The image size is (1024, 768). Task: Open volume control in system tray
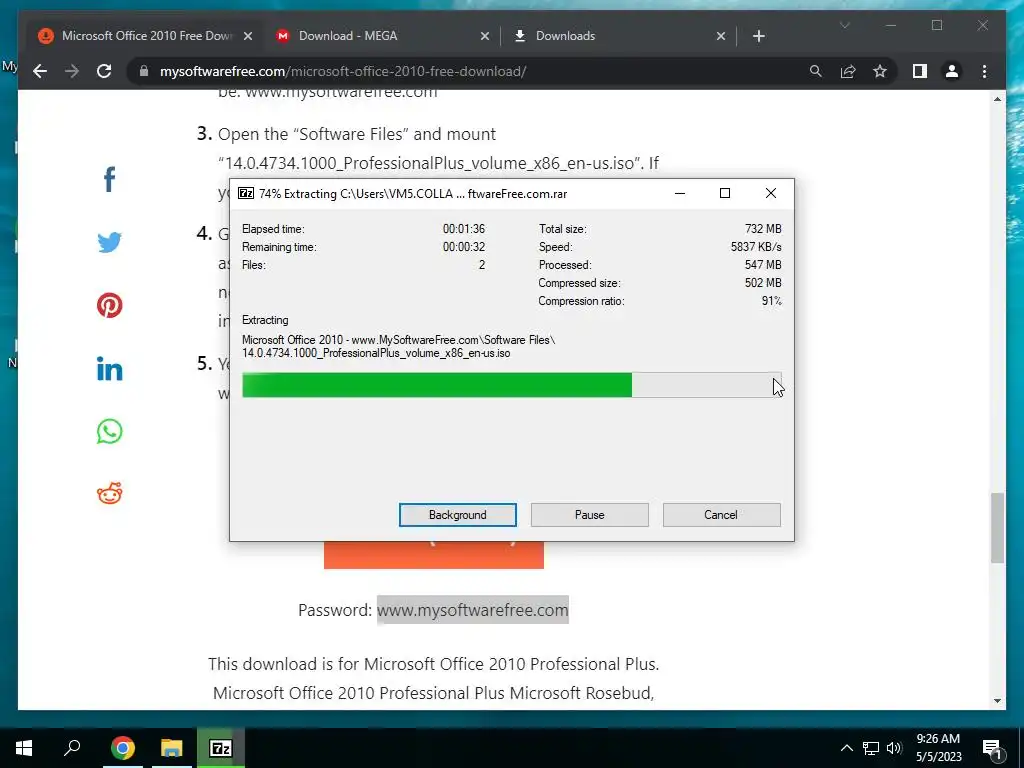[894, 748]
